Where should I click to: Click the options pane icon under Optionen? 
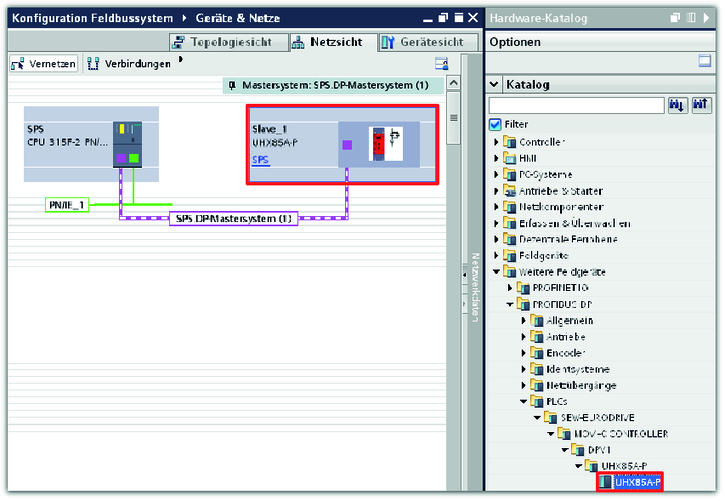[704, 62]
